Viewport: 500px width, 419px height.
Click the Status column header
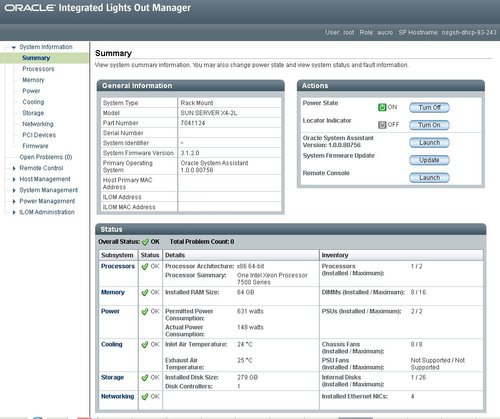[150, 255]
